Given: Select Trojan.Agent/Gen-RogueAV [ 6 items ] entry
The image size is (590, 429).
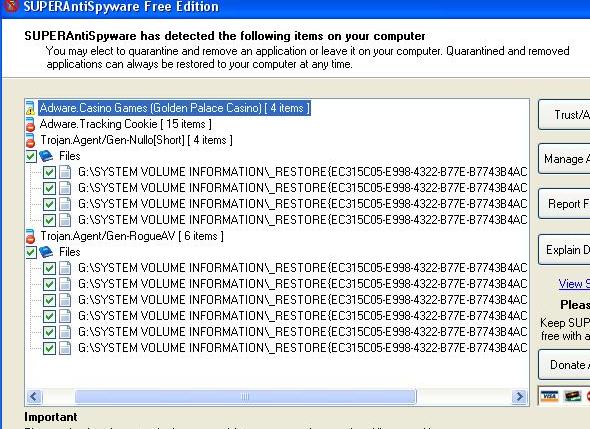Looking at the screenshot, I should (x=132, y=236).
